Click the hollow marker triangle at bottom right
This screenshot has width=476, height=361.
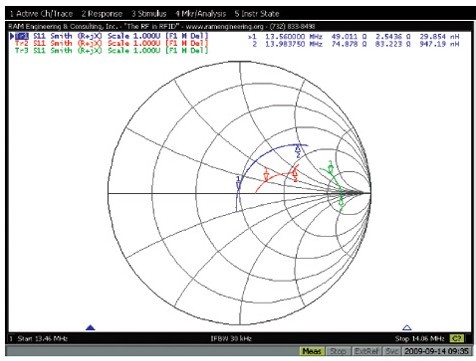click(x=407, y=328)
